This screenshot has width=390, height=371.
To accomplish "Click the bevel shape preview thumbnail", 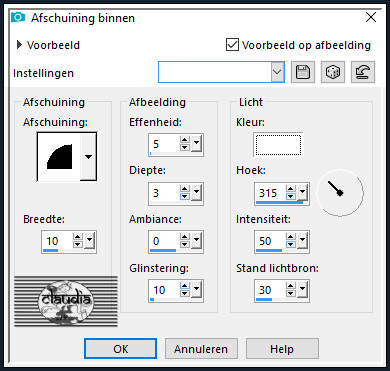I will pyautogui.click(x=59, y=157).
